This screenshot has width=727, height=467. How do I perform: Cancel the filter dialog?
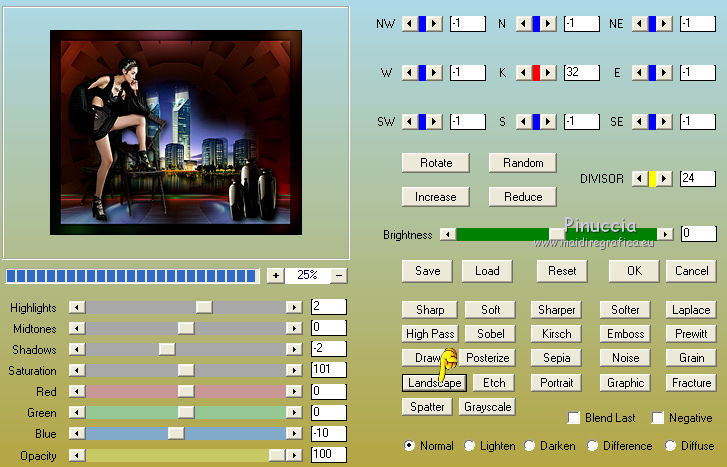click(691, 271)
